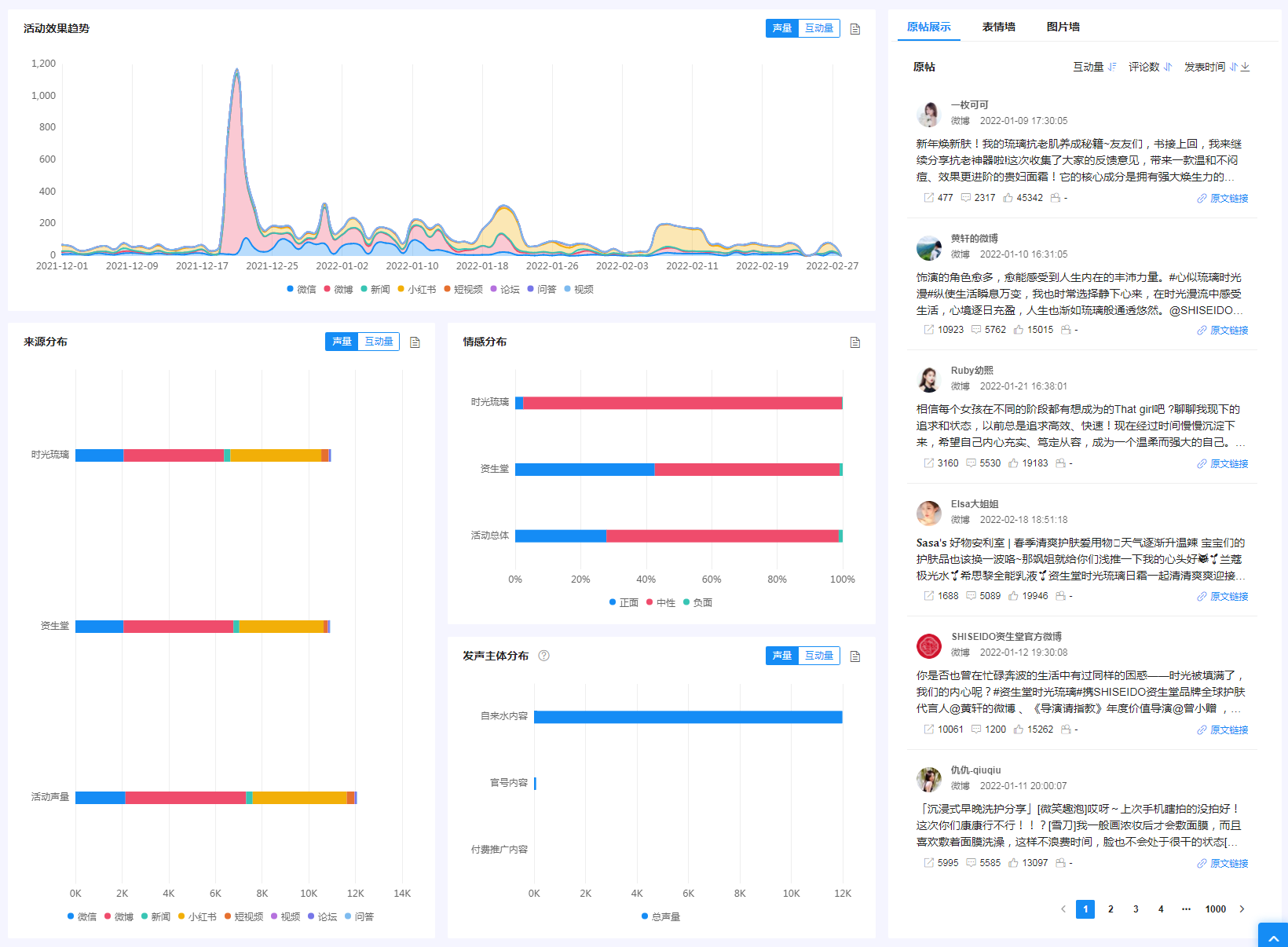Toggle 微信 legend in the trend chart
Viewport: 1288px width, 947px height.
coord(302,290)
